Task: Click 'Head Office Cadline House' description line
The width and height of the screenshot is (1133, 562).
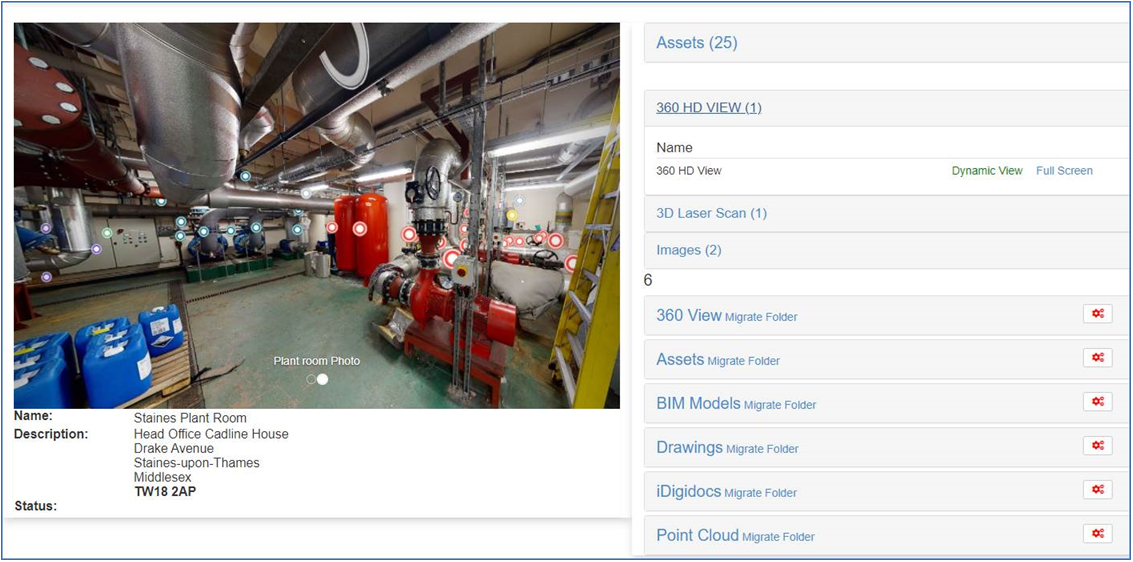Action: tap(211, 434)
